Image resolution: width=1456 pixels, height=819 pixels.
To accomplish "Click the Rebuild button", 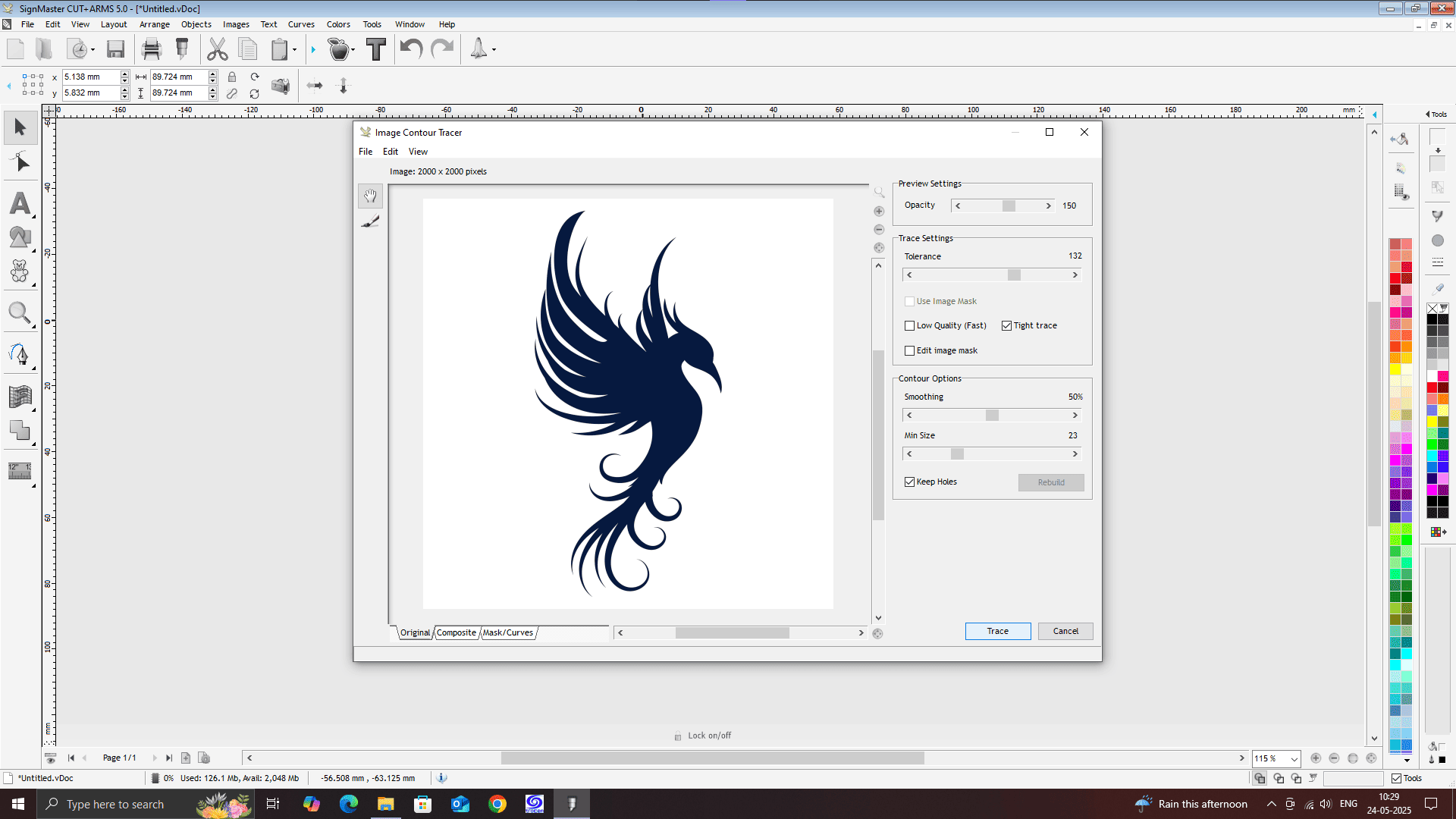I will point(1051,483).
